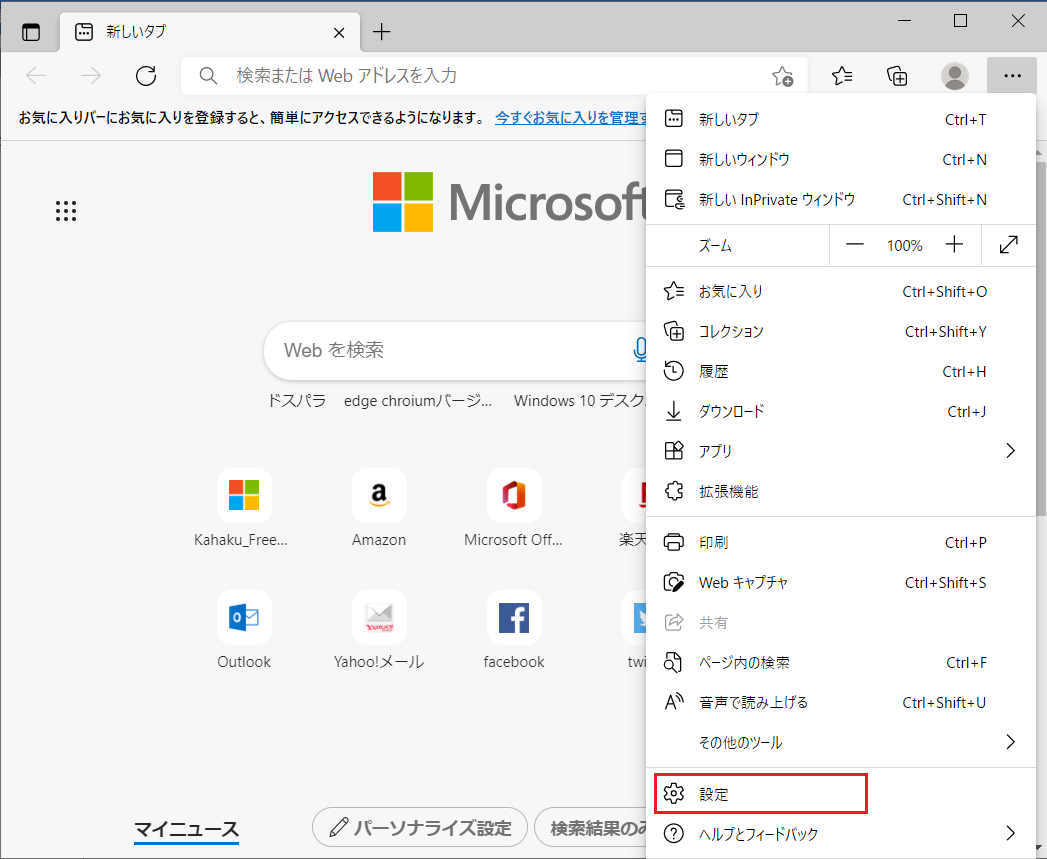Click the address bar input field

click(x=494, y=75)
